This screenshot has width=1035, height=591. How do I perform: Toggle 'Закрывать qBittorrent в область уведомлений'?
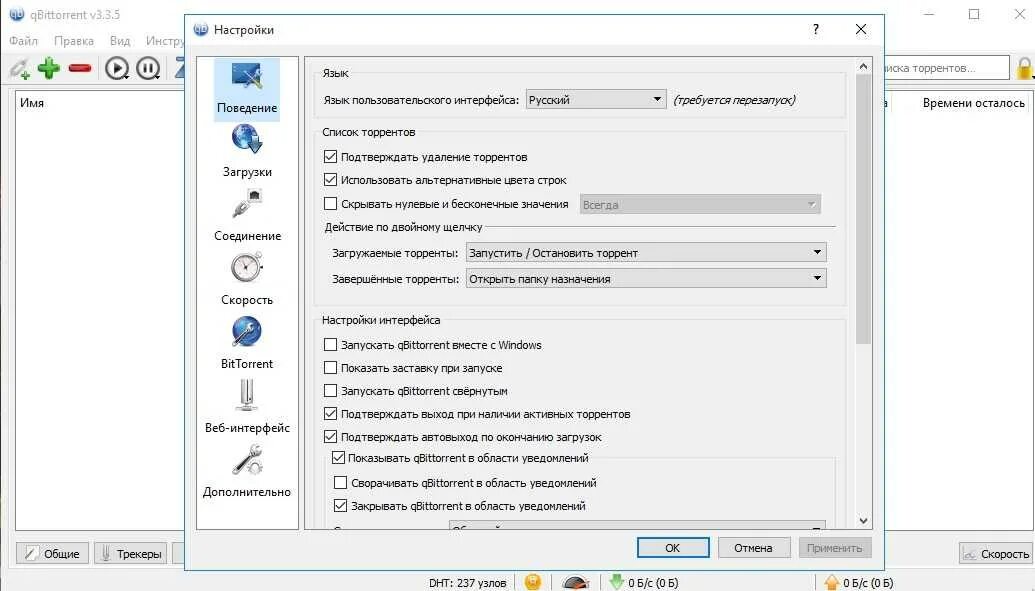[341, 506]
